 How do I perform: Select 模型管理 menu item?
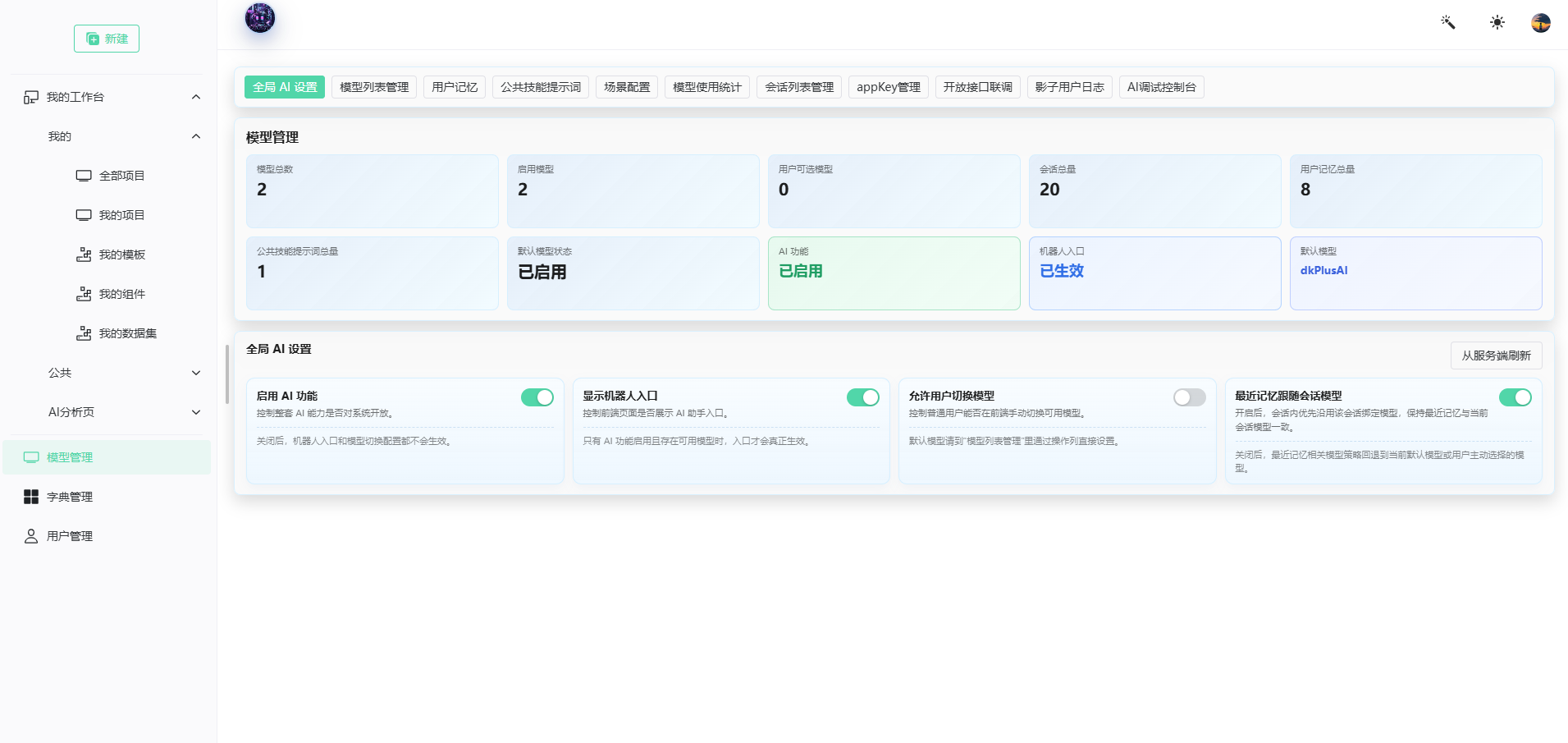coord(107,457)
